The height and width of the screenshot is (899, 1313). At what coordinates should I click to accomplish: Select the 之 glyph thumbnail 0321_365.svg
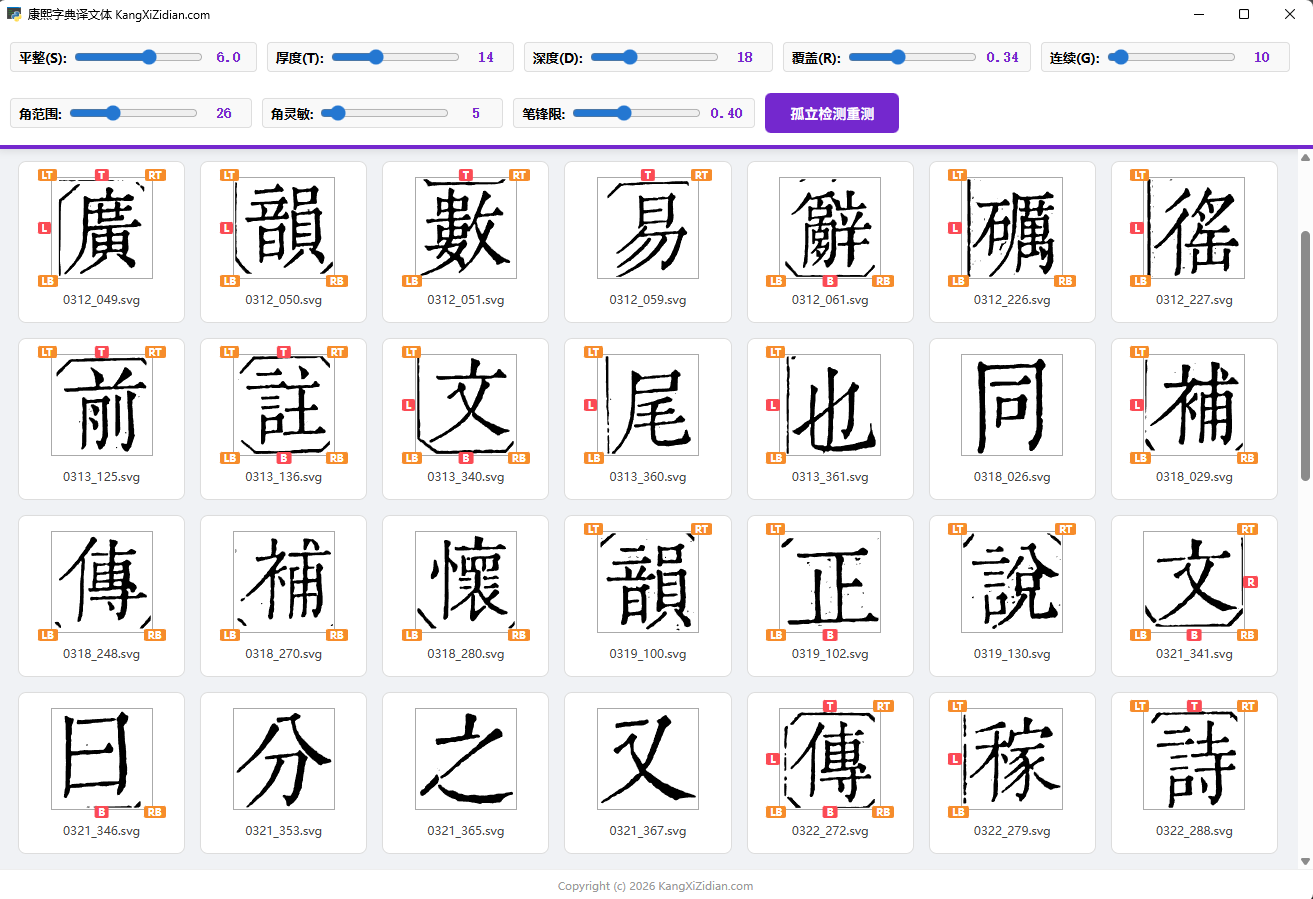tap(465, 759)
